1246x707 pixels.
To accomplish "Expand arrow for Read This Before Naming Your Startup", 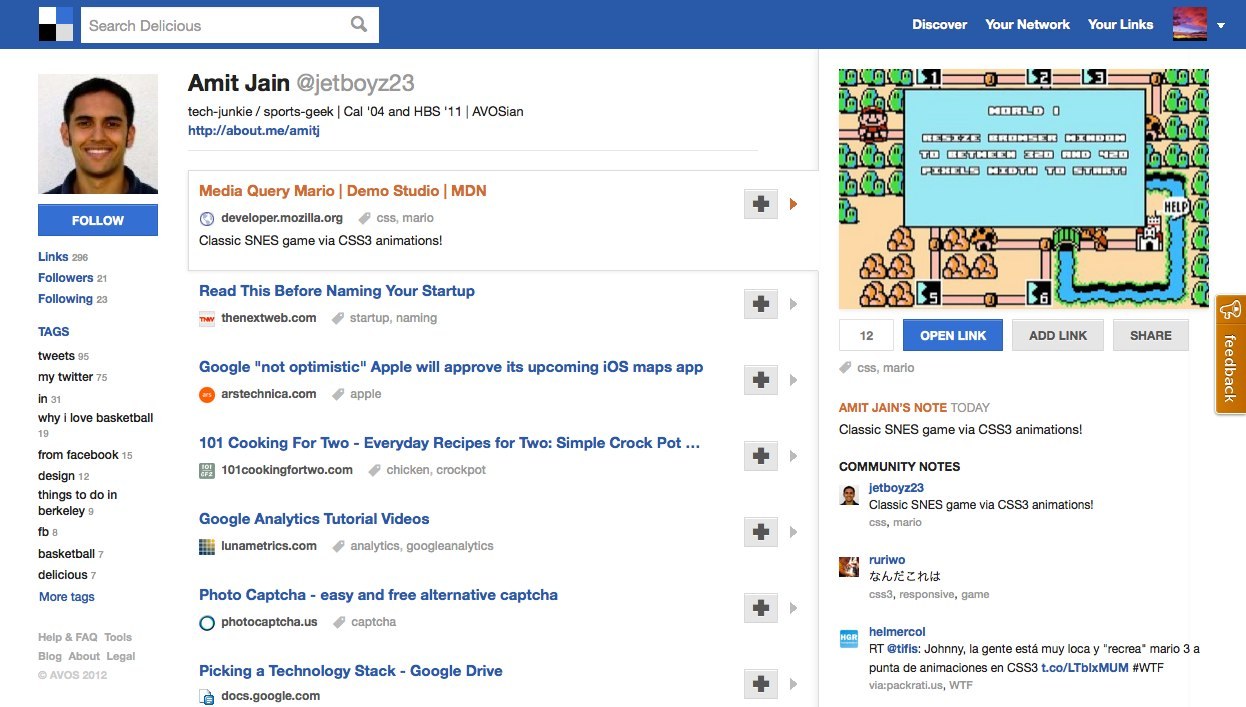I will (x=794, y=304).
